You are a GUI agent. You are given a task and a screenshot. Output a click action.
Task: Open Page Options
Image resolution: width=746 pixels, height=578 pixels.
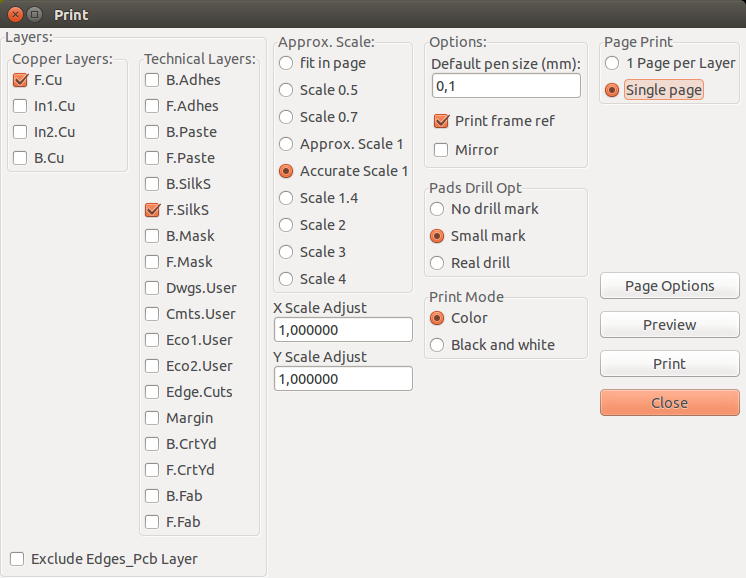point(669,286)
